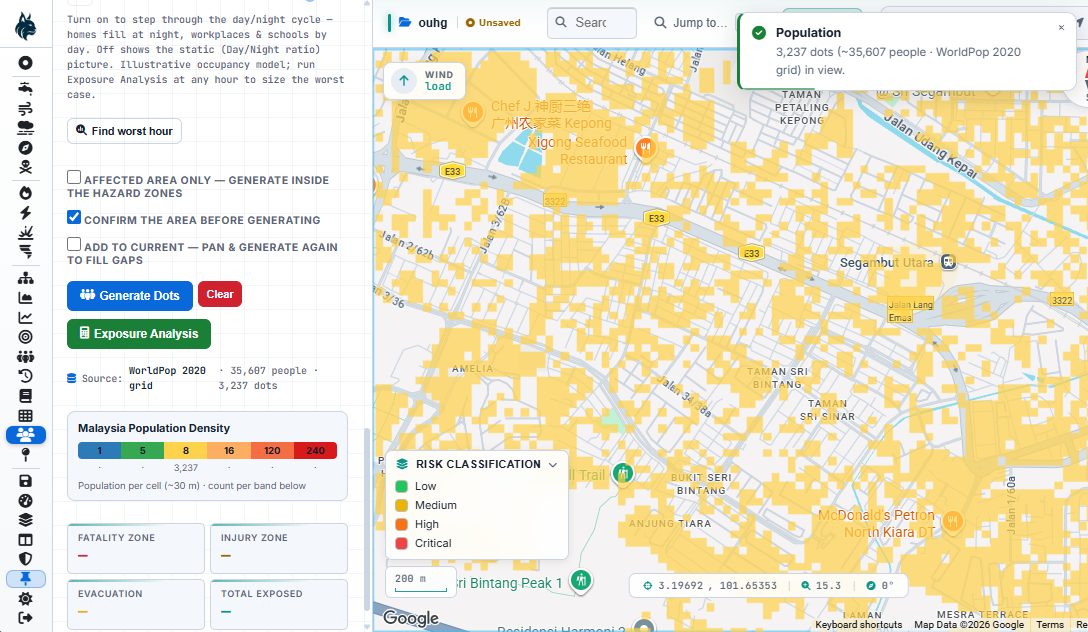Click the light orange density band labeled 16
Screen dimensions: 1088x632
tap(229, 451)
